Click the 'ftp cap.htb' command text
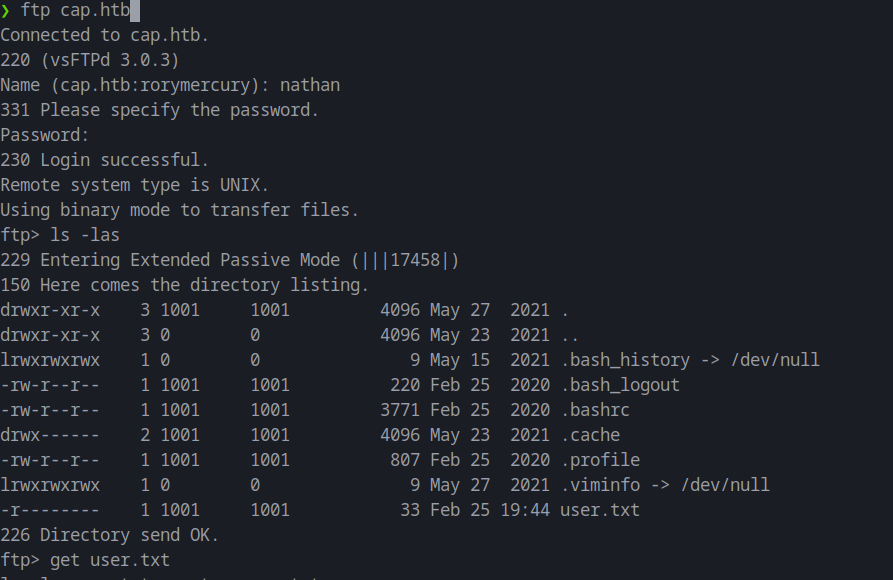893x580 pixels. pos(75,10)
